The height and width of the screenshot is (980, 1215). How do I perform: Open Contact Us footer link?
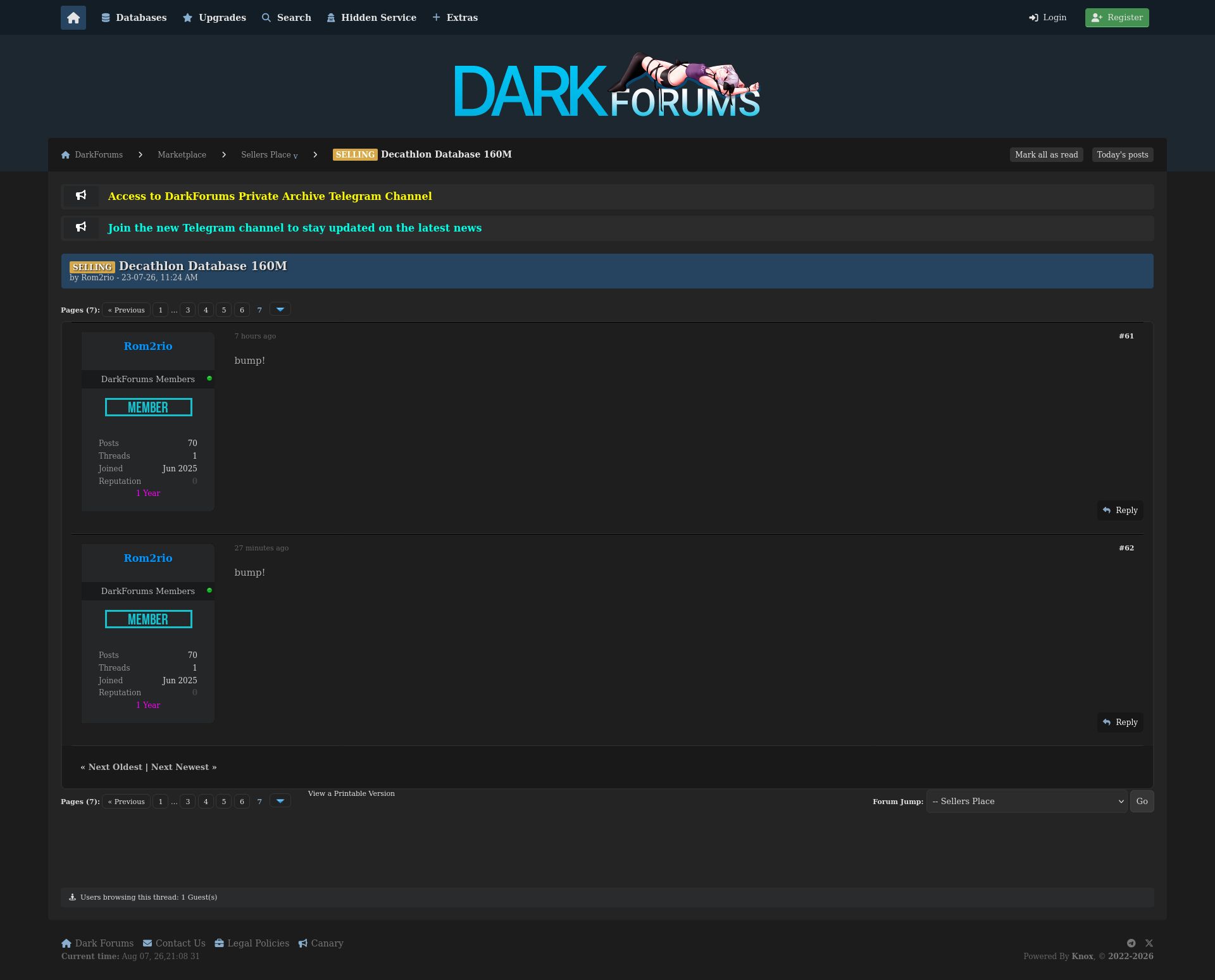174,943
